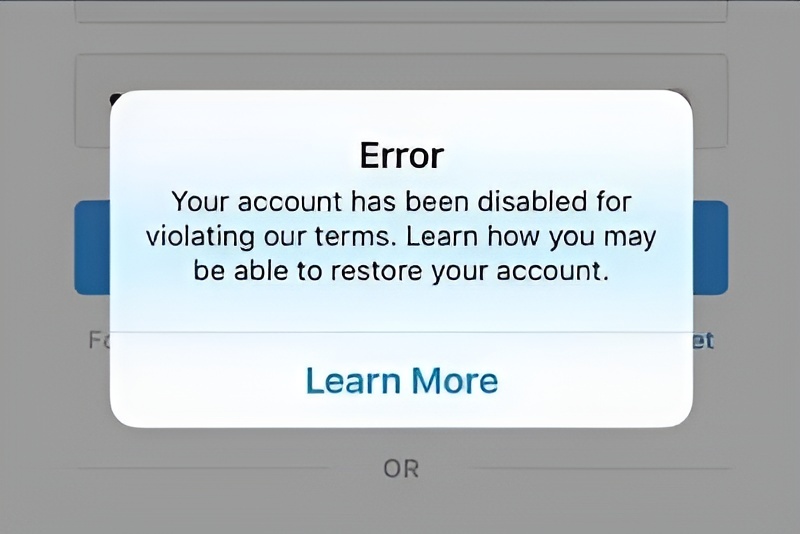Open the partially hidden blue "et" link
The width and height of the screenshot is (800, 534).
point(703,341)
